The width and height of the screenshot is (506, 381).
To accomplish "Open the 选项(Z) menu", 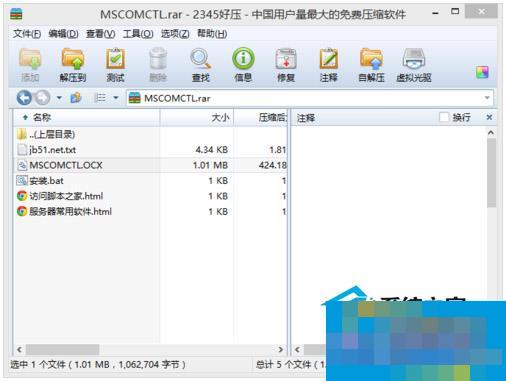I will [x=175, y=34].
